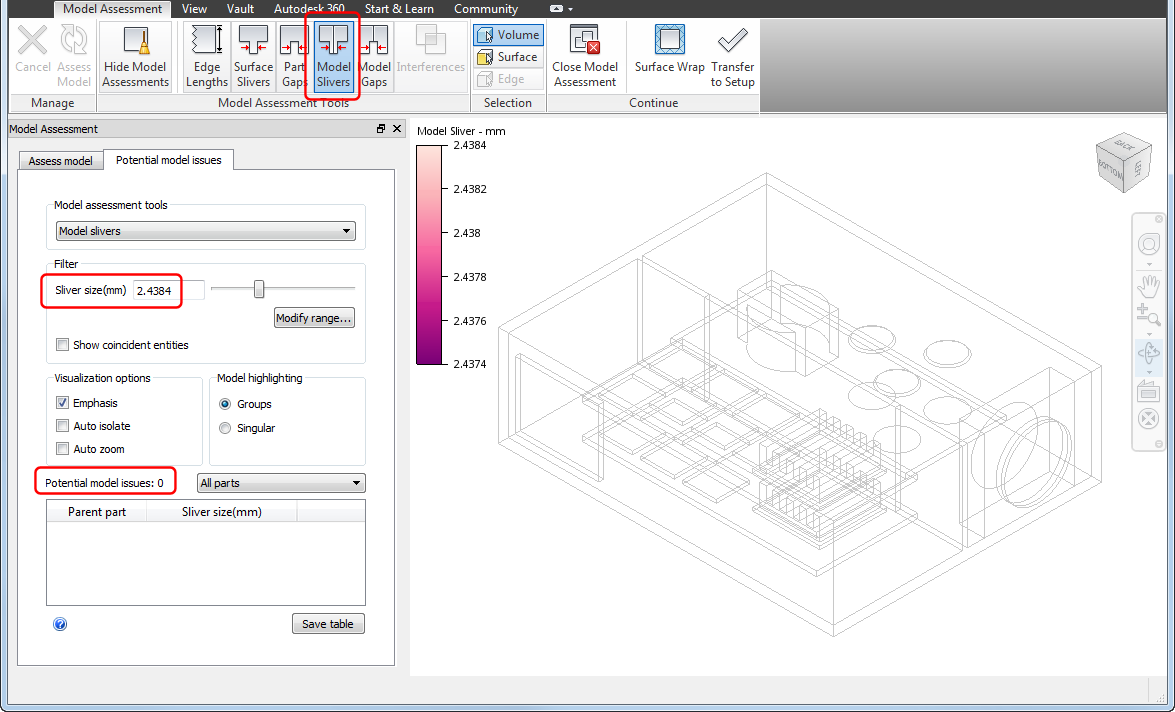1175x712 pixels.
Task: Launch the Surface Wrap tool
Action: pos(670,49)
